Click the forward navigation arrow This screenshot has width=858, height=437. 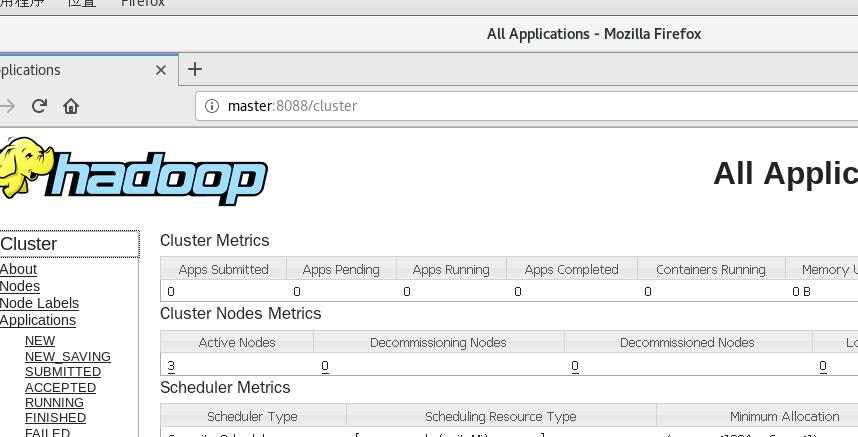click(x=8, y=106)
